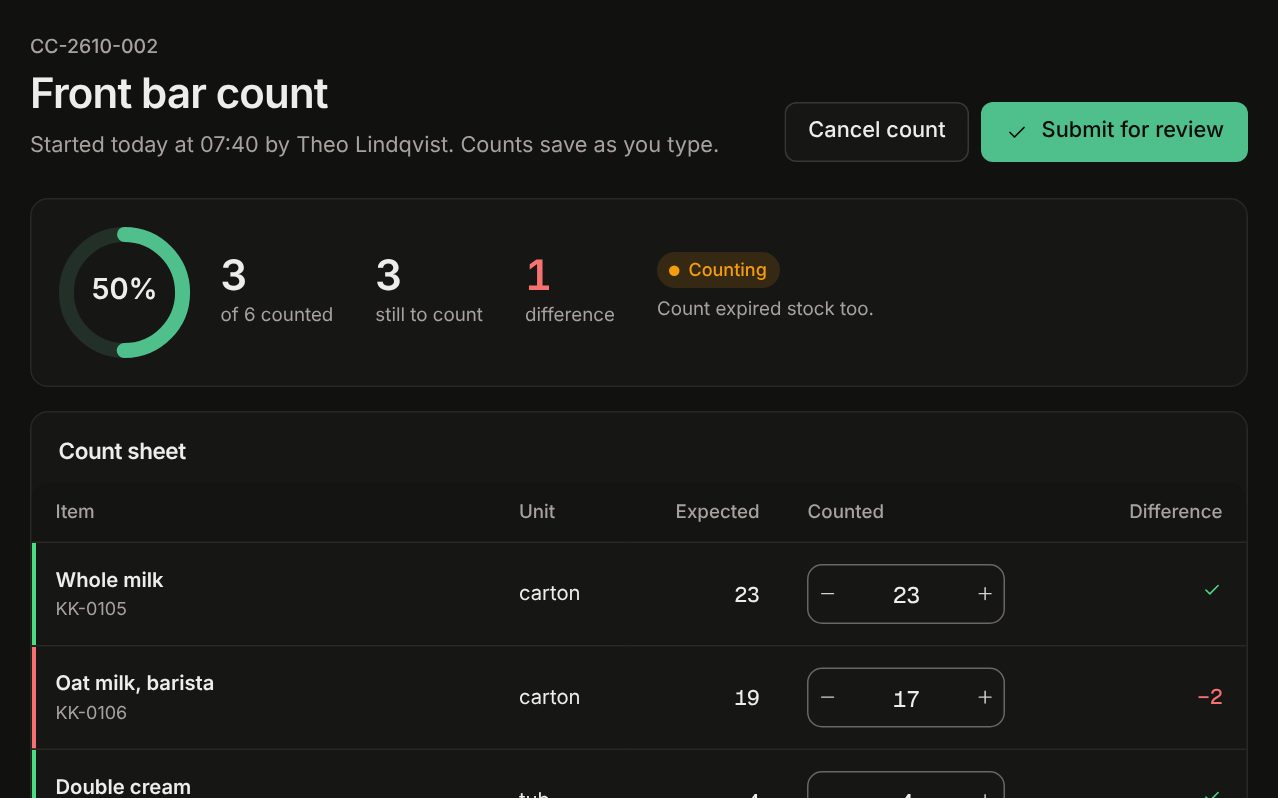Click expected value 19 for Oat milk
1278x798 pixels.
(x=747, y=698)
